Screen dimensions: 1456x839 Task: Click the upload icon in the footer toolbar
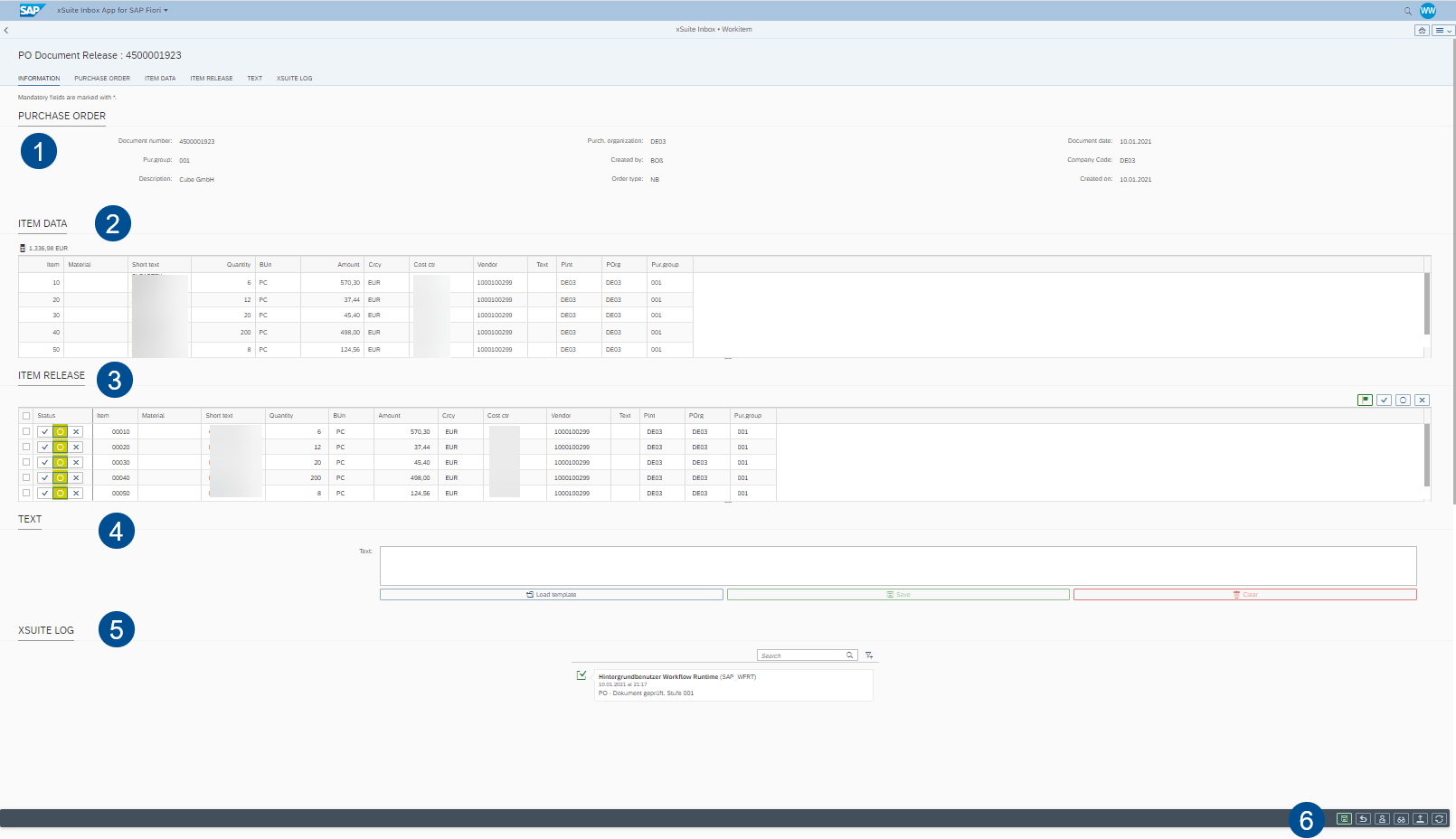[1420, 817]
